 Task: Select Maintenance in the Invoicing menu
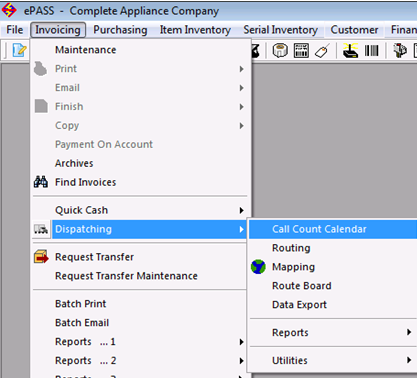(x=86, y=50)
